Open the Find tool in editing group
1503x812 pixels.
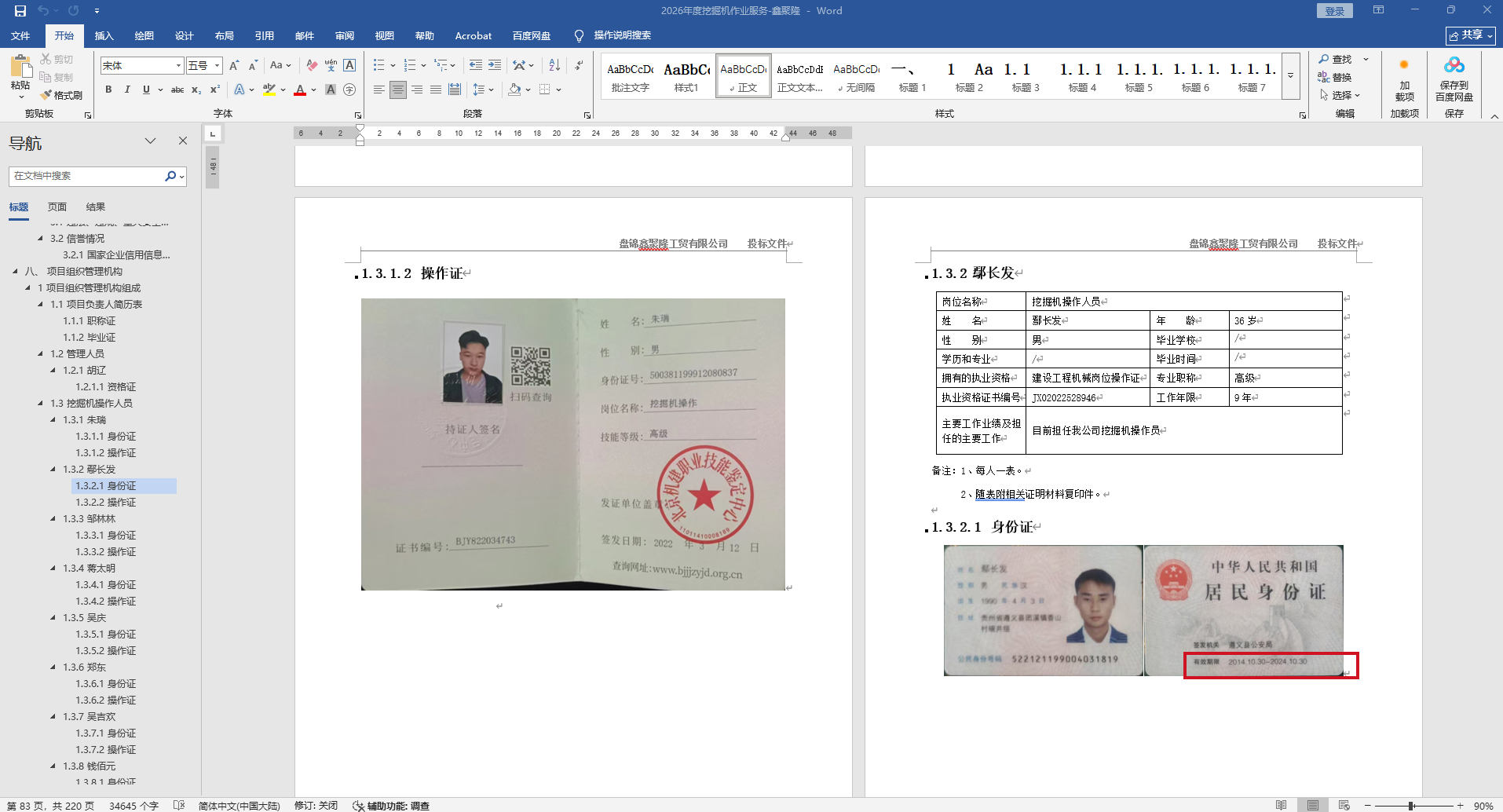click(x=1335, y=60)
